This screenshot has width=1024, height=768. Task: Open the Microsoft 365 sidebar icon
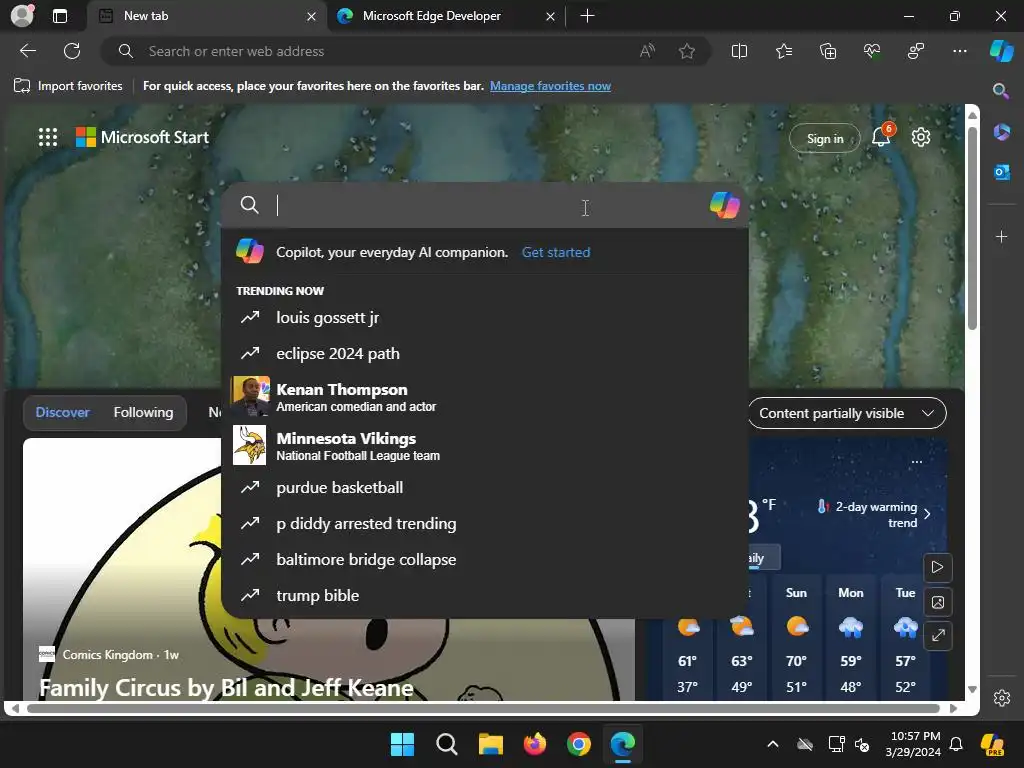[x=1001, y=132]
